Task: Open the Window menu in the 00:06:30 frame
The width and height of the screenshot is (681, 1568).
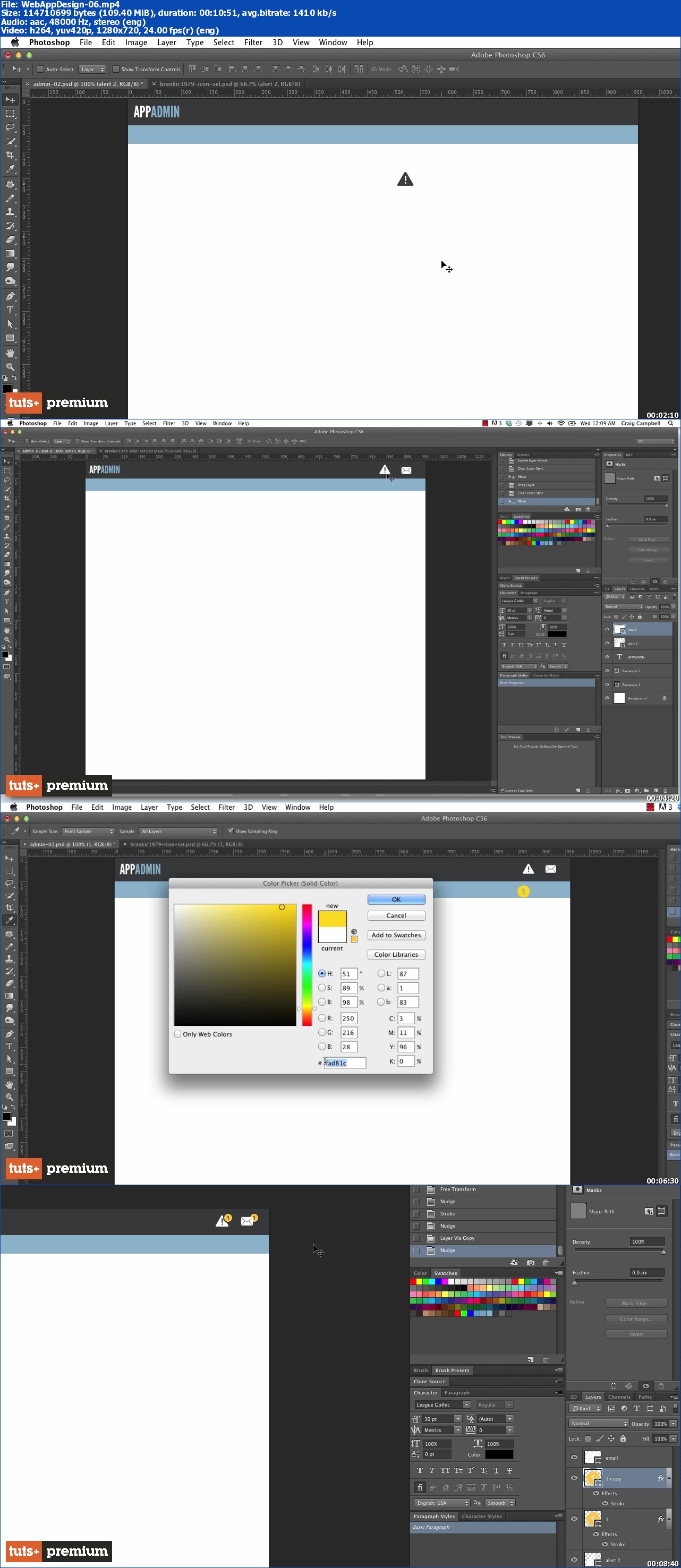Action: tap(298, 807)
